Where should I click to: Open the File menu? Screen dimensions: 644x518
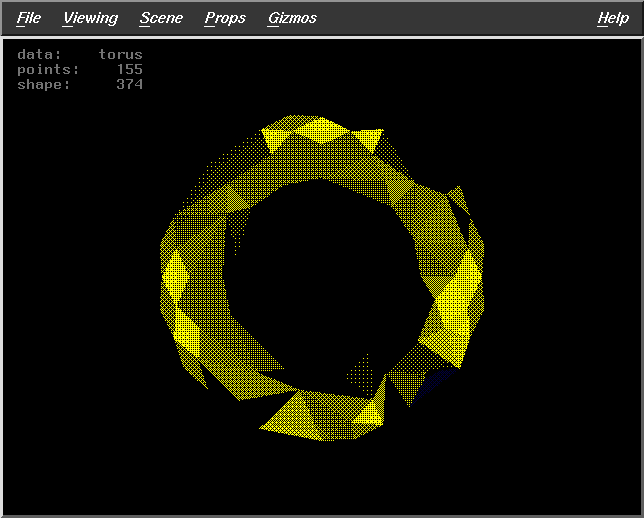(x=29, y=18)
